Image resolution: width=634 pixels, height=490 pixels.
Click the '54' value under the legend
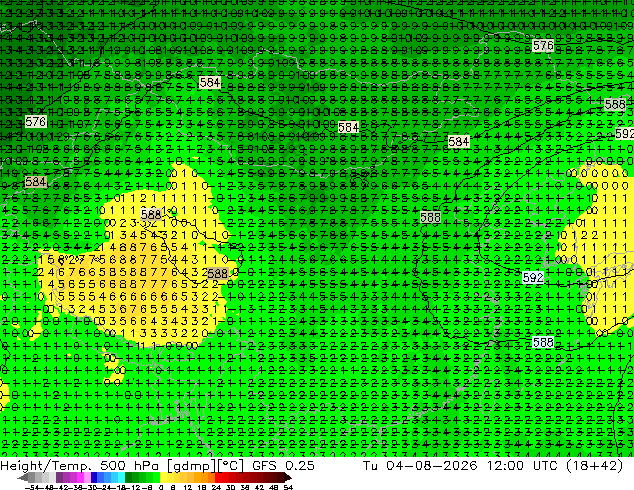point(287,487)
